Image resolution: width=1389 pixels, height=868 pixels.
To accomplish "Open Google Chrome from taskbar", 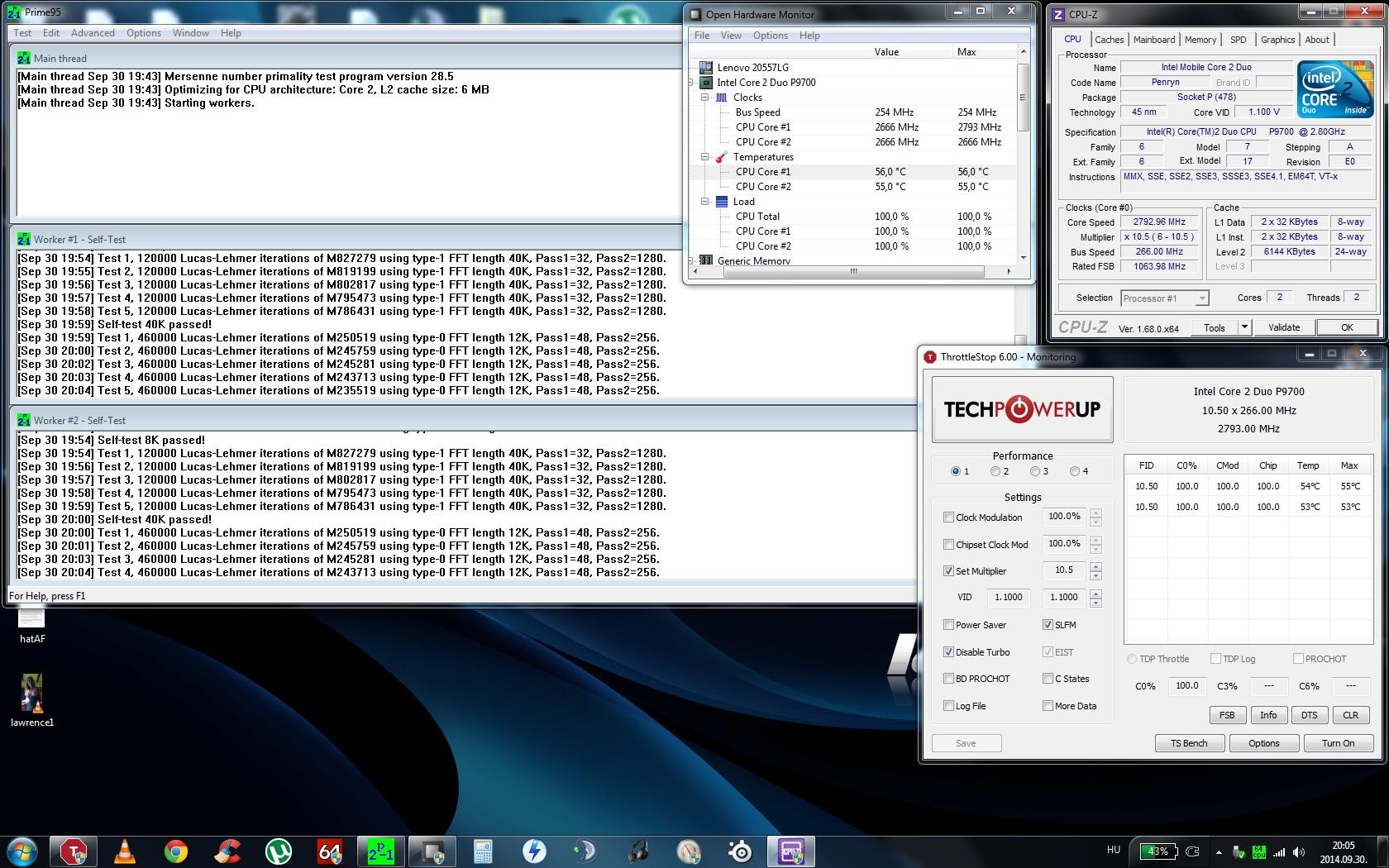I will pyautogui.click(x=176, y=851).
